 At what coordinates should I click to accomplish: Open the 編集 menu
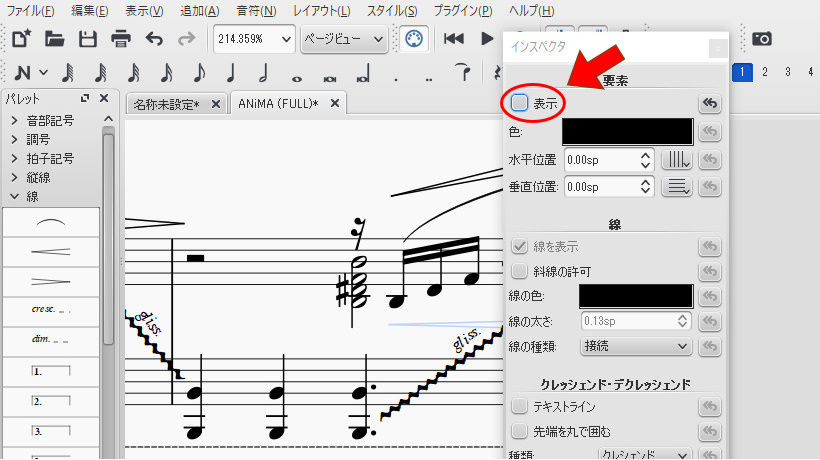[89, 10]
